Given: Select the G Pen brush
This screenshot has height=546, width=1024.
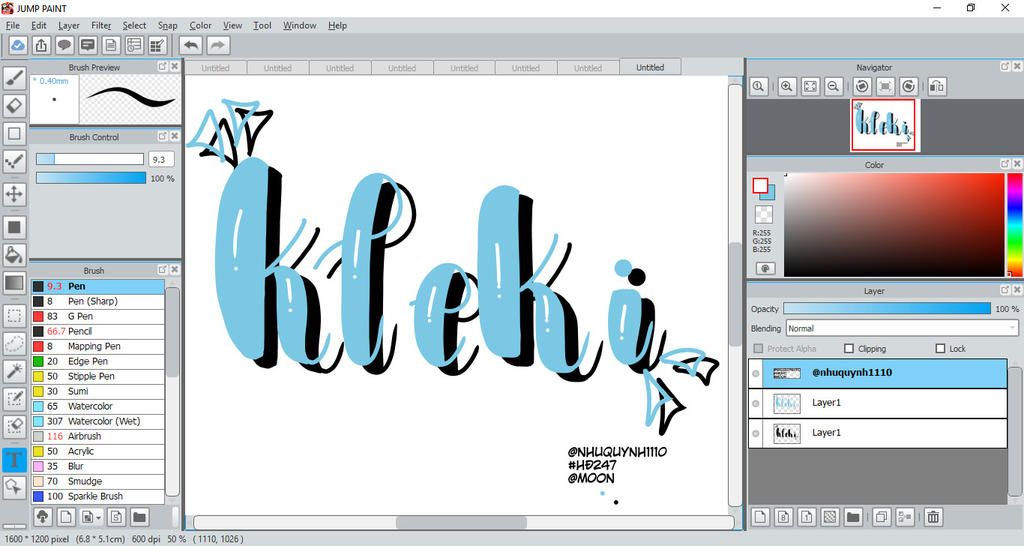Looking at the screenshot, I should [98, 316].
